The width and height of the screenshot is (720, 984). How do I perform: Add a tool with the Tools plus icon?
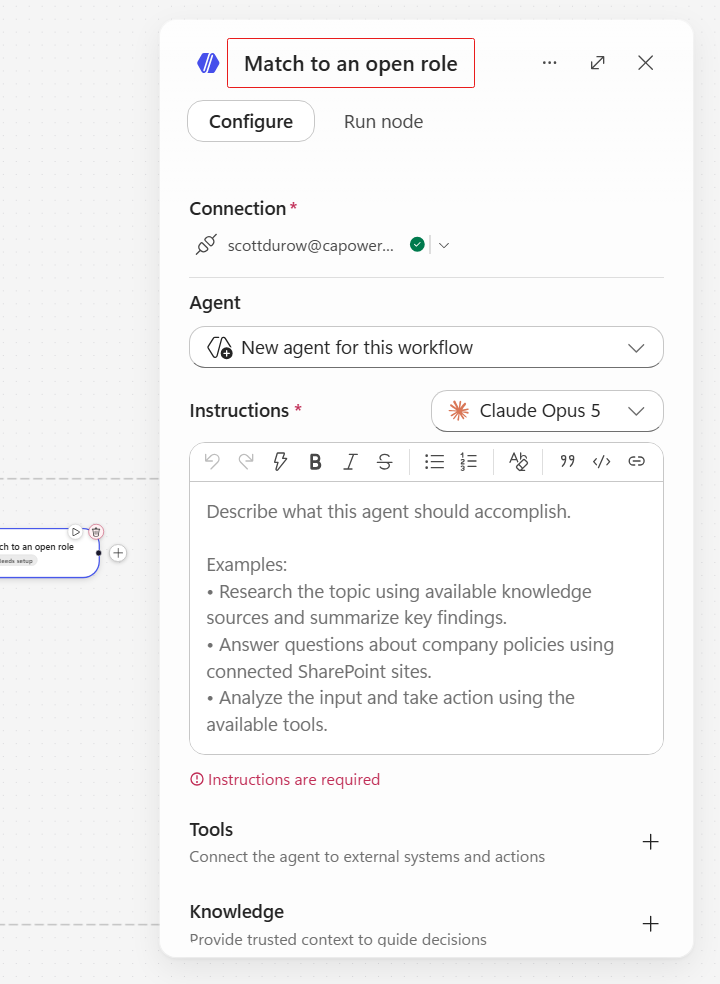[x=650, y=842]
